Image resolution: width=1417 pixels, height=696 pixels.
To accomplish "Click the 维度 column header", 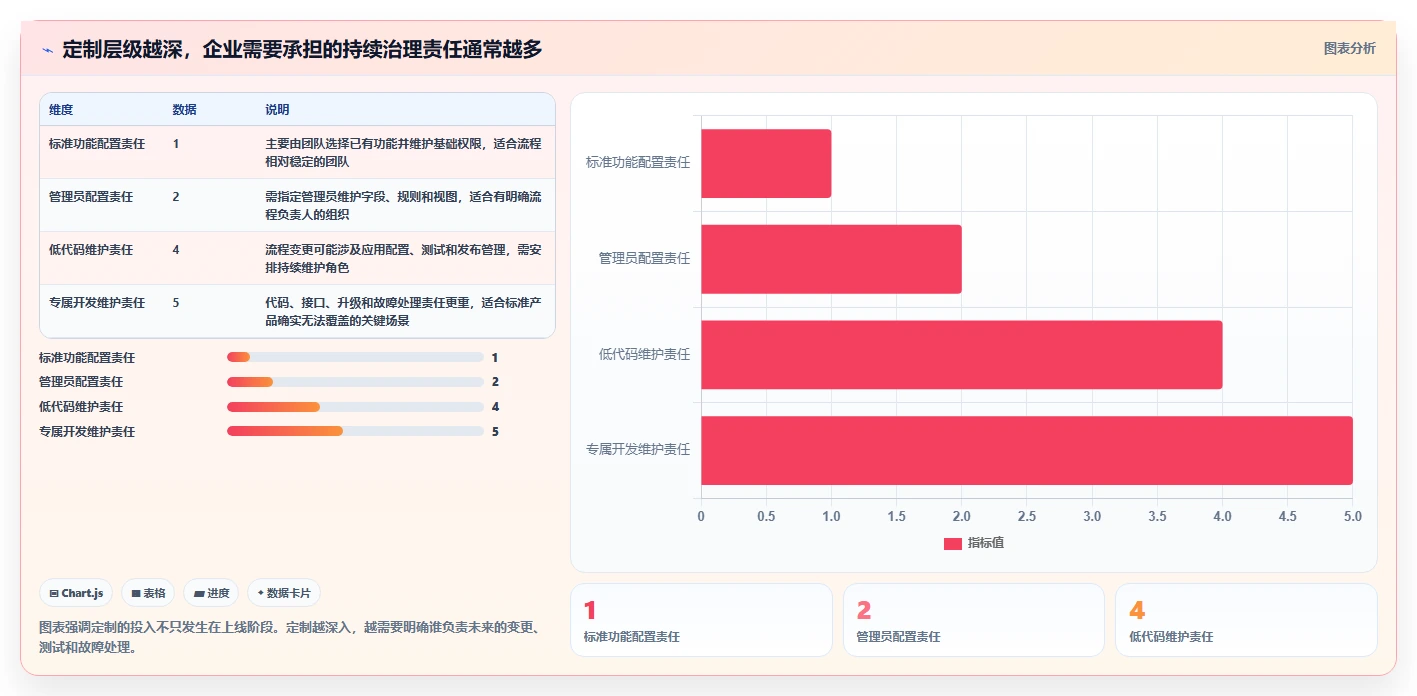I will pos(61,110).
